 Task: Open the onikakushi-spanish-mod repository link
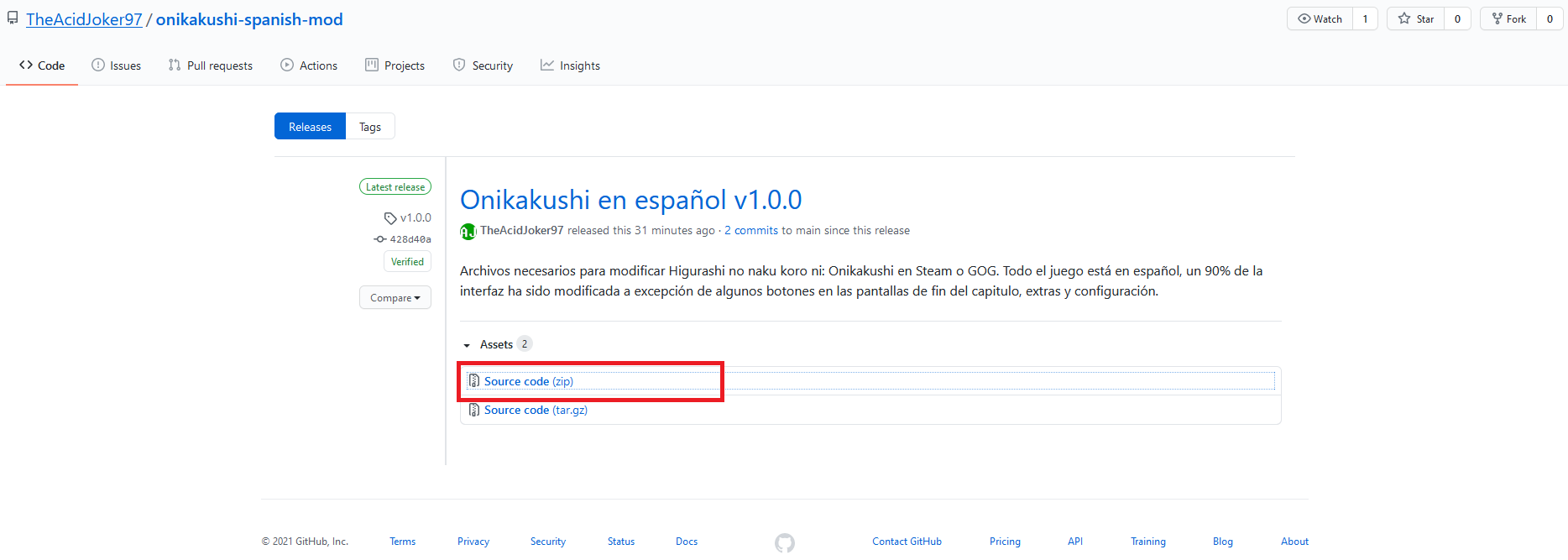249,19
